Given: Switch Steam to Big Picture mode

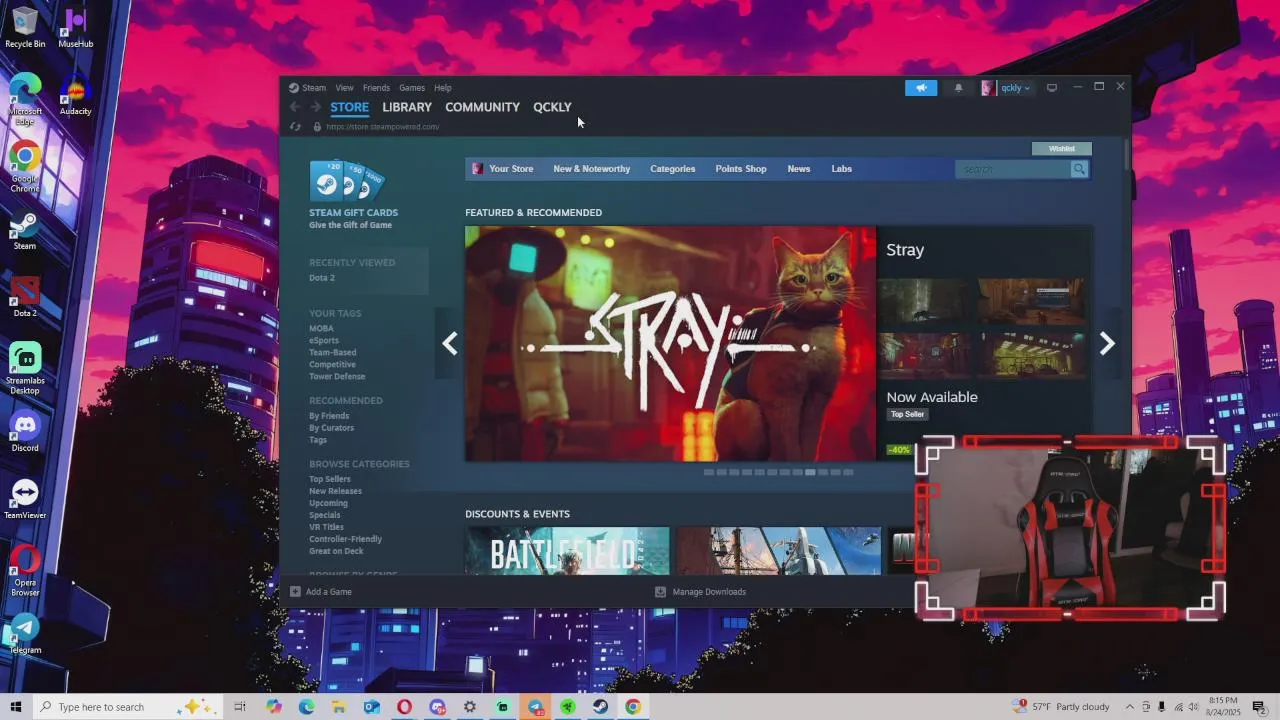Looking at the screenshot, I should [1051, 88].
